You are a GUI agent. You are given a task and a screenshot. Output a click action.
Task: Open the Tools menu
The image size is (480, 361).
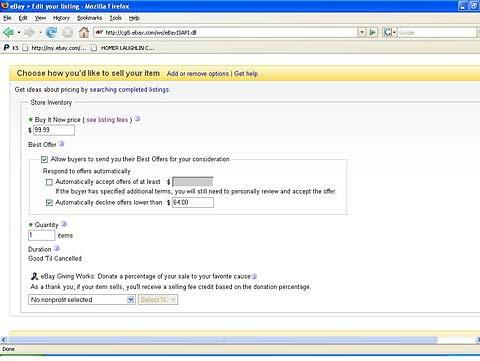pyautogui.click(x=116, y=18)
